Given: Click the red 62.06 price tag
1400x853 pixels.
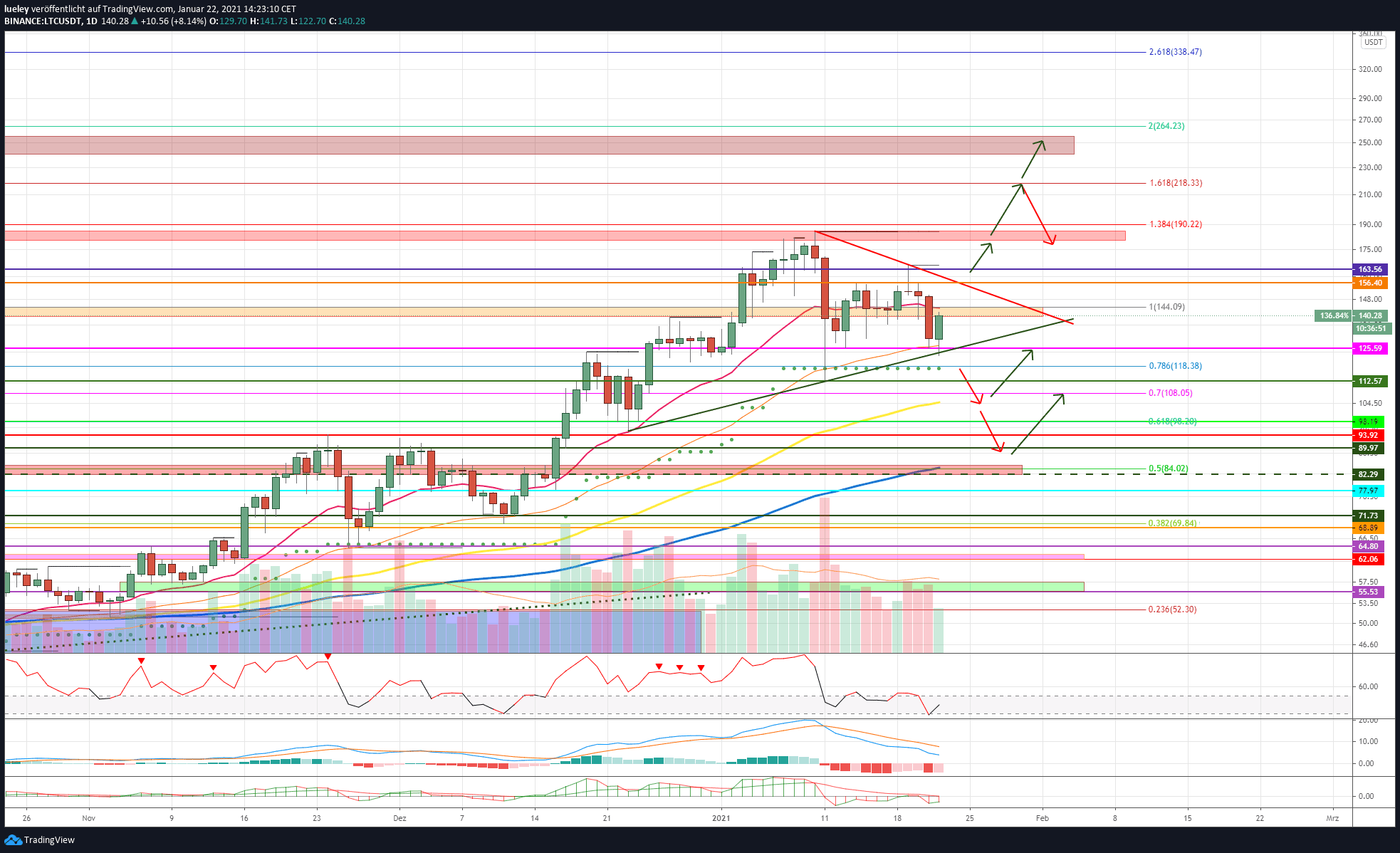Looking at the screenshot, I should tap(1368, 560).
